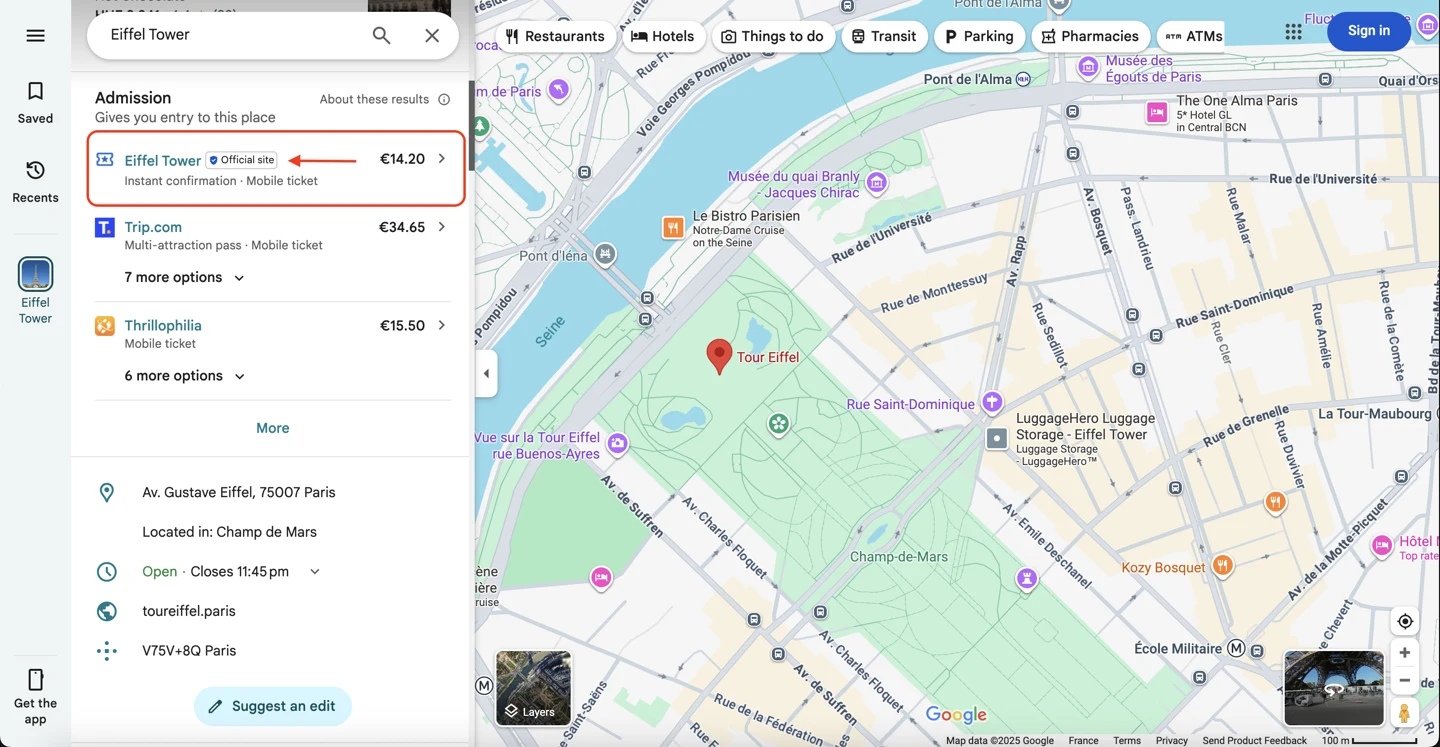The width and height of the screenshot is (1440, 747).
Task: Expand Trip.com 7 more options
Action: pos(185,277)
